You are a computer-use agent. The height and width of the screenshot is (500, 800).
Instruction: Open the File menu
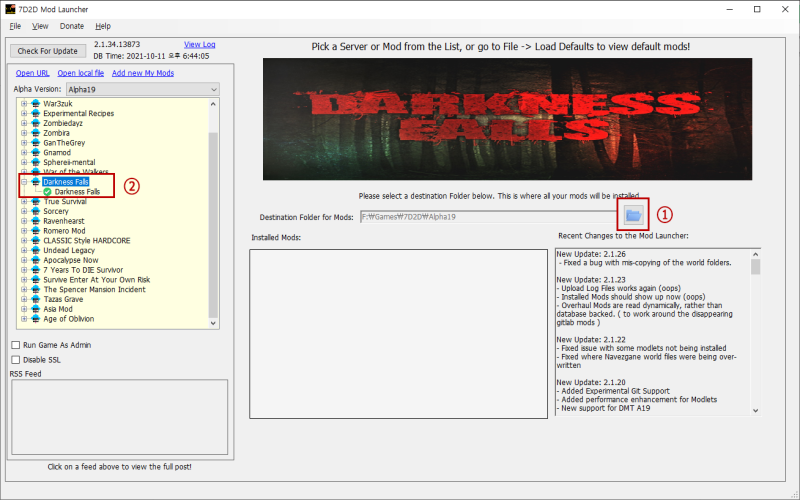(15, 26)
